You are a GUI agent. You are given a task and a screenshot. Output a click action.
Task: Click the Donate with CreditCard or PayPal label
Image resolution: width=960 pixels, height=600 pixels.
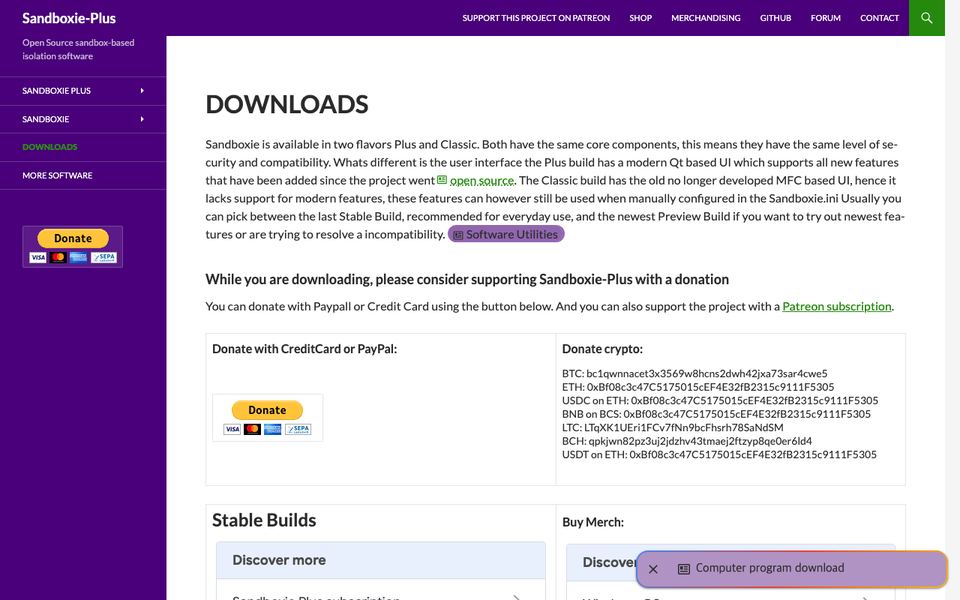pos(304,349)
